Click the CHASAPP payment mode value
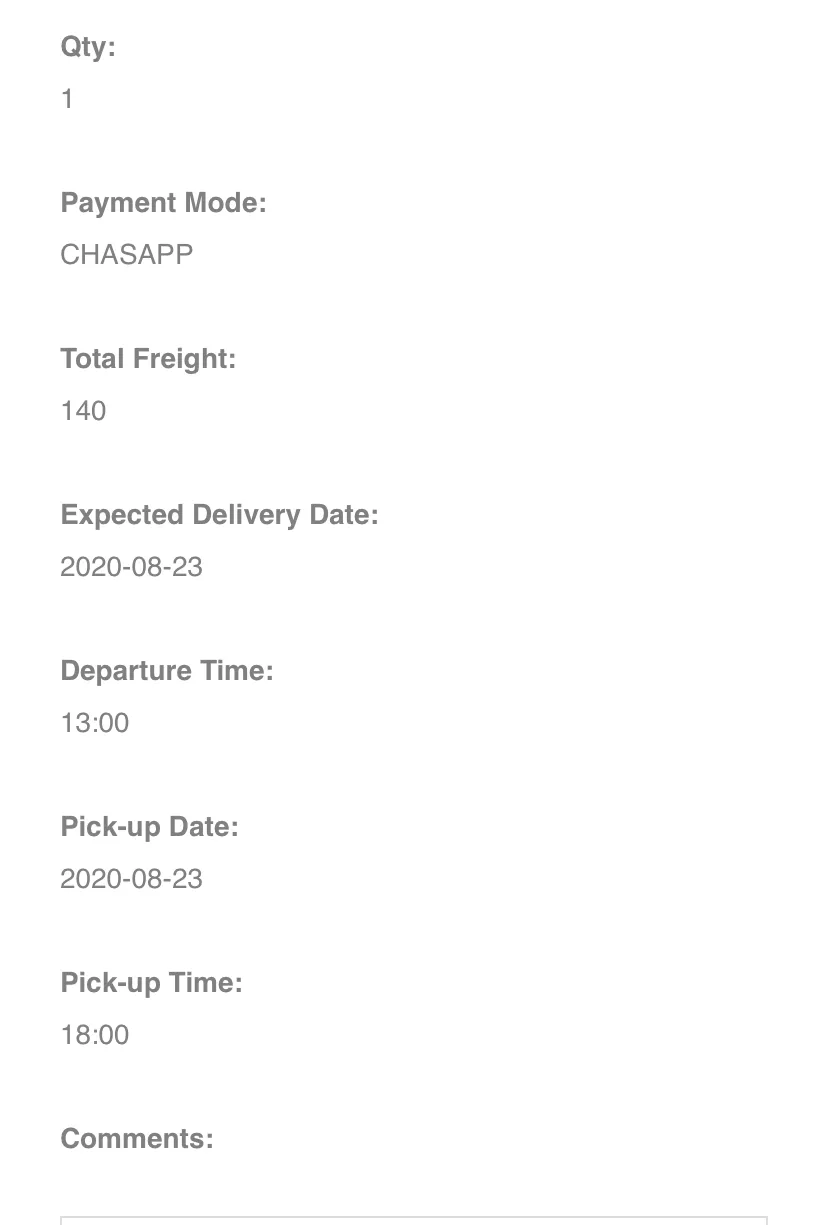The height and width of the screenshot is (1225, 828). point(126,255)
